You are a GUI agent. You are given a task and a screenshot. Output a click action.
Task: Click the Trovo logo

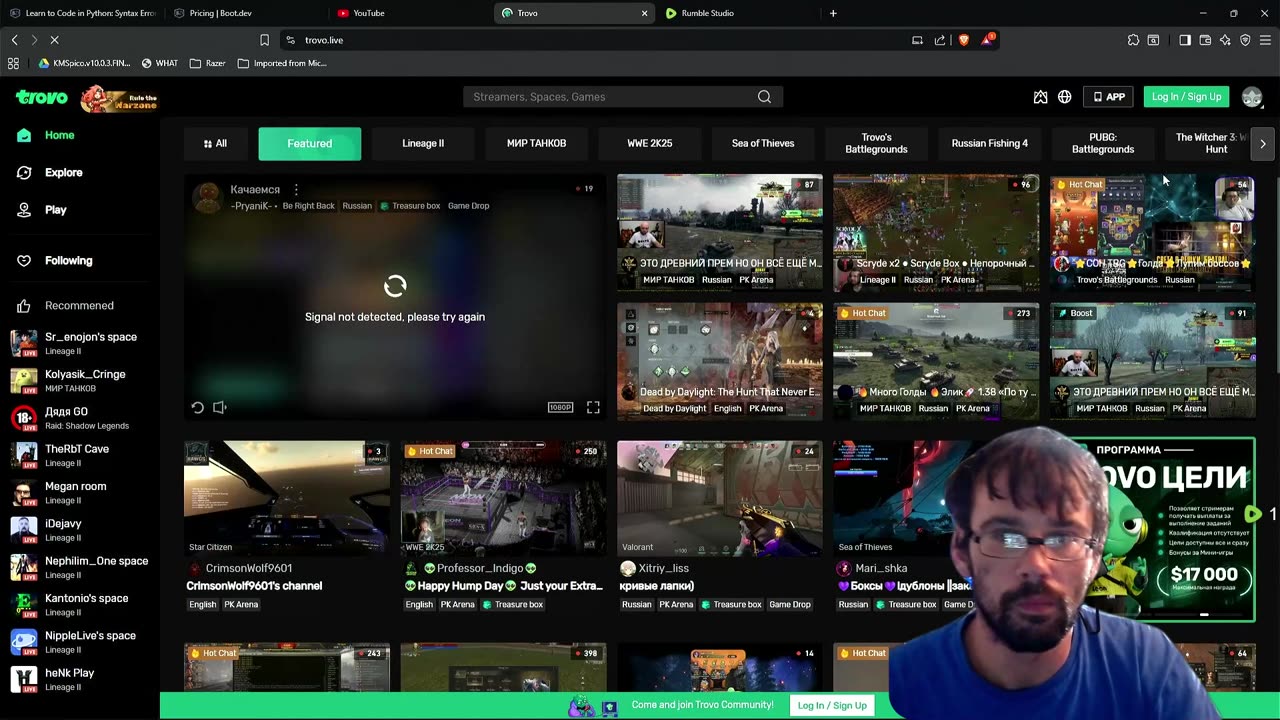(x=42, y=97)
